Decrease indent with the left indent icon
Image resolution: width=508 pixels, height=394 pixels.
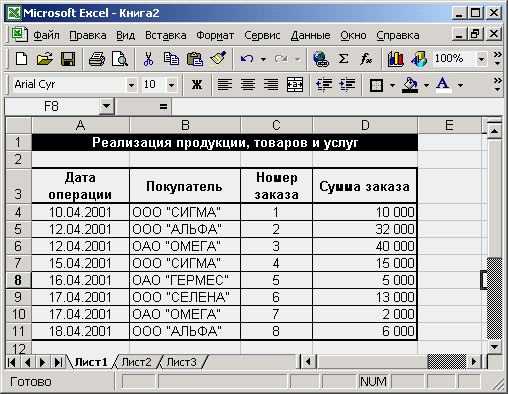(324, 85)
